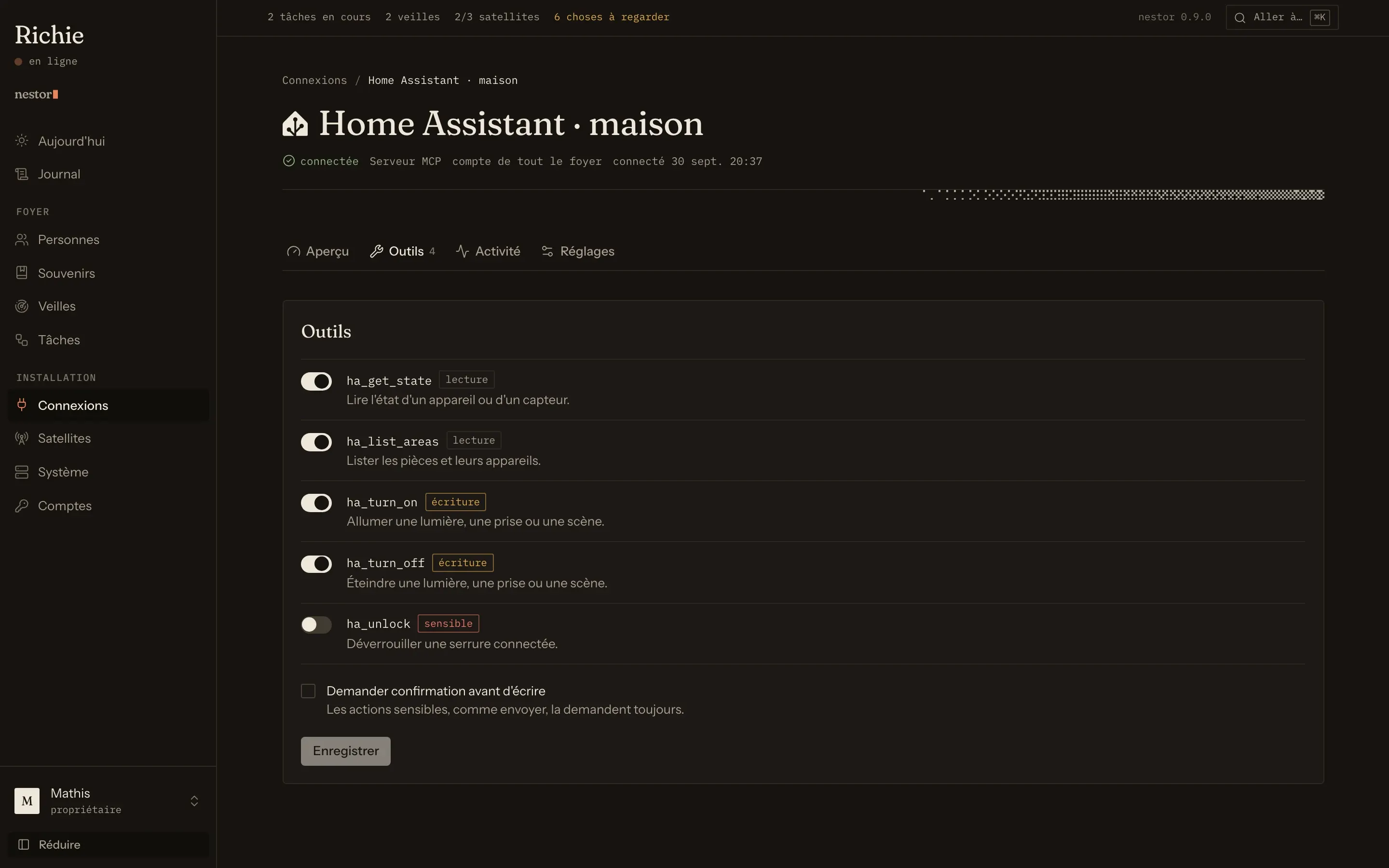Click the sensible badge on ha_unlock
This screenshot has width=1389, height=868.
448,624
